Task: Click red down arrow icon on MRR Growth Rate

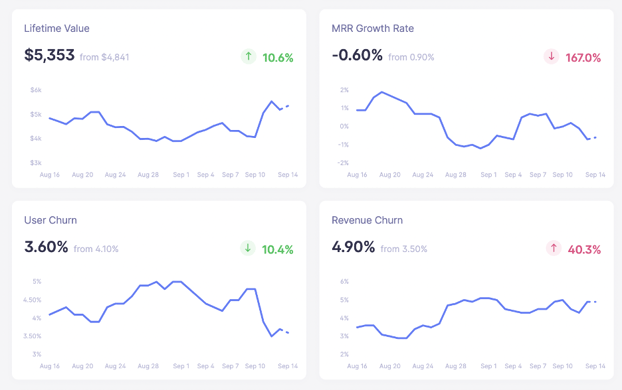Action: 551,57
